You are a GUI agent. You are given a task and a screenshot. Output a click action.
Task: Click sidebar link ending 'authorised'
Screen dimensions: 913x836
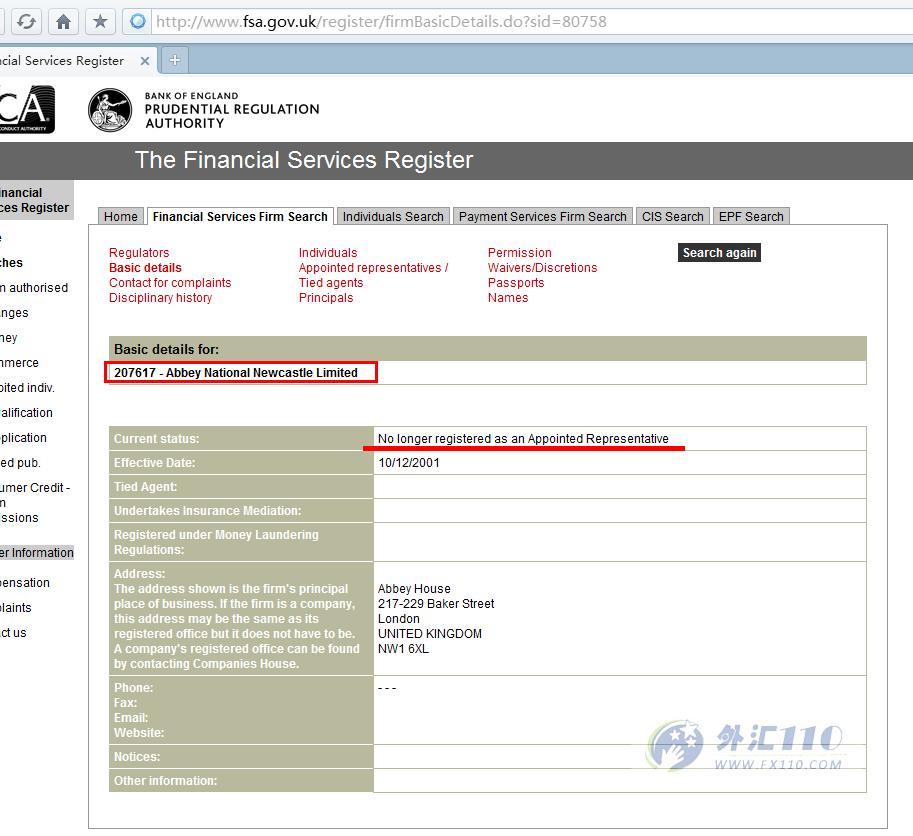(x=34, y=288)
